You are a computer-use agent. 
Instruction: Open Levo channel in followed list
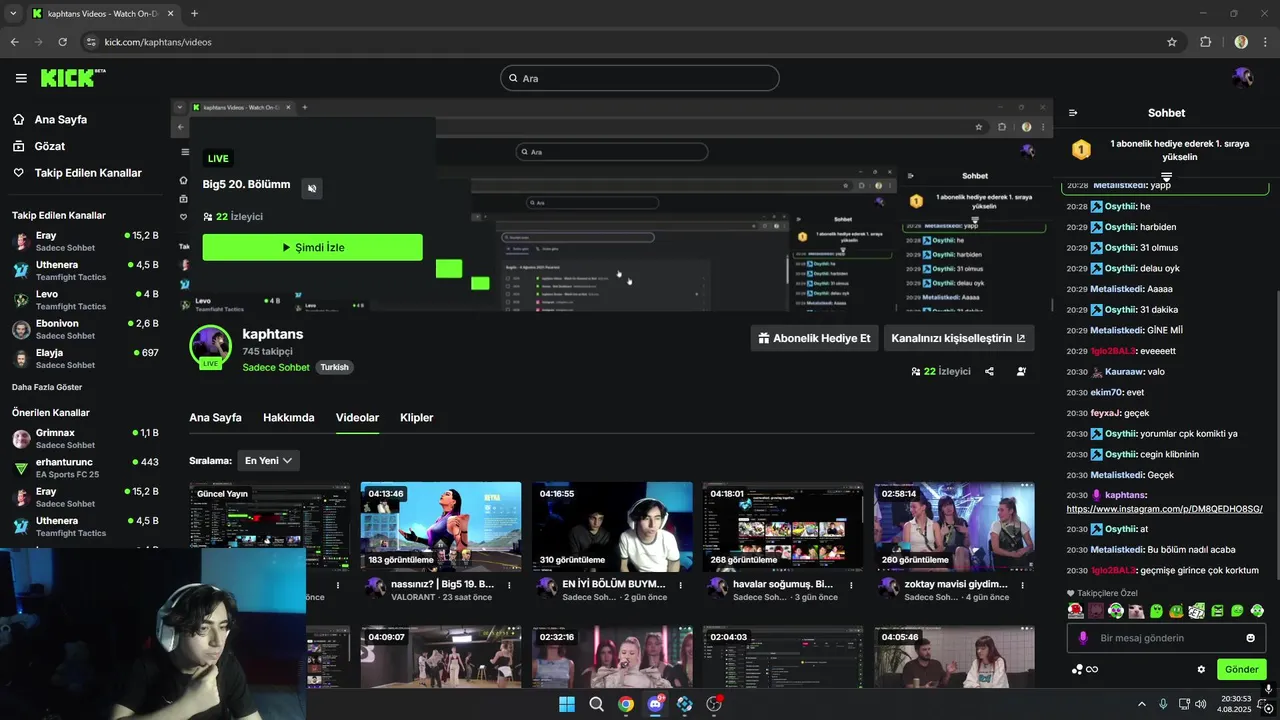(x=85, y=300)
